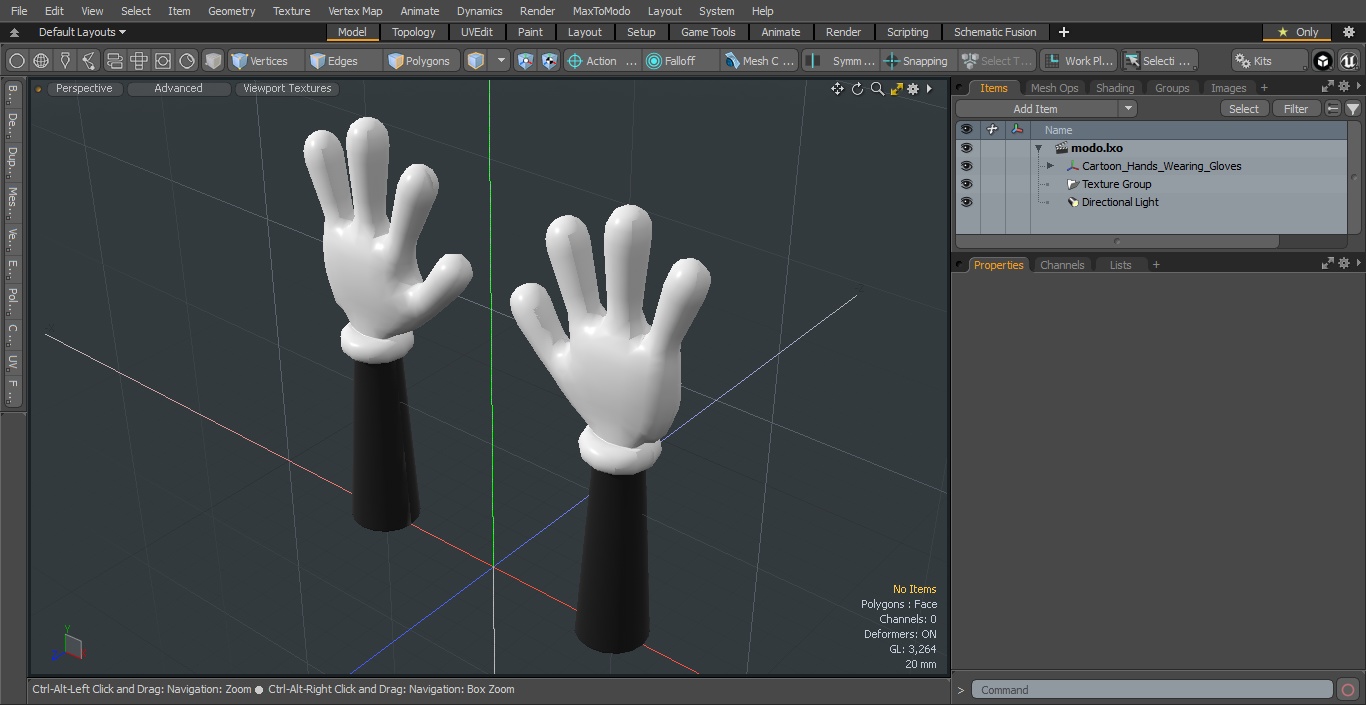Choose the curve path tool icon
1366x705 pixels.
tap(89, 61)
